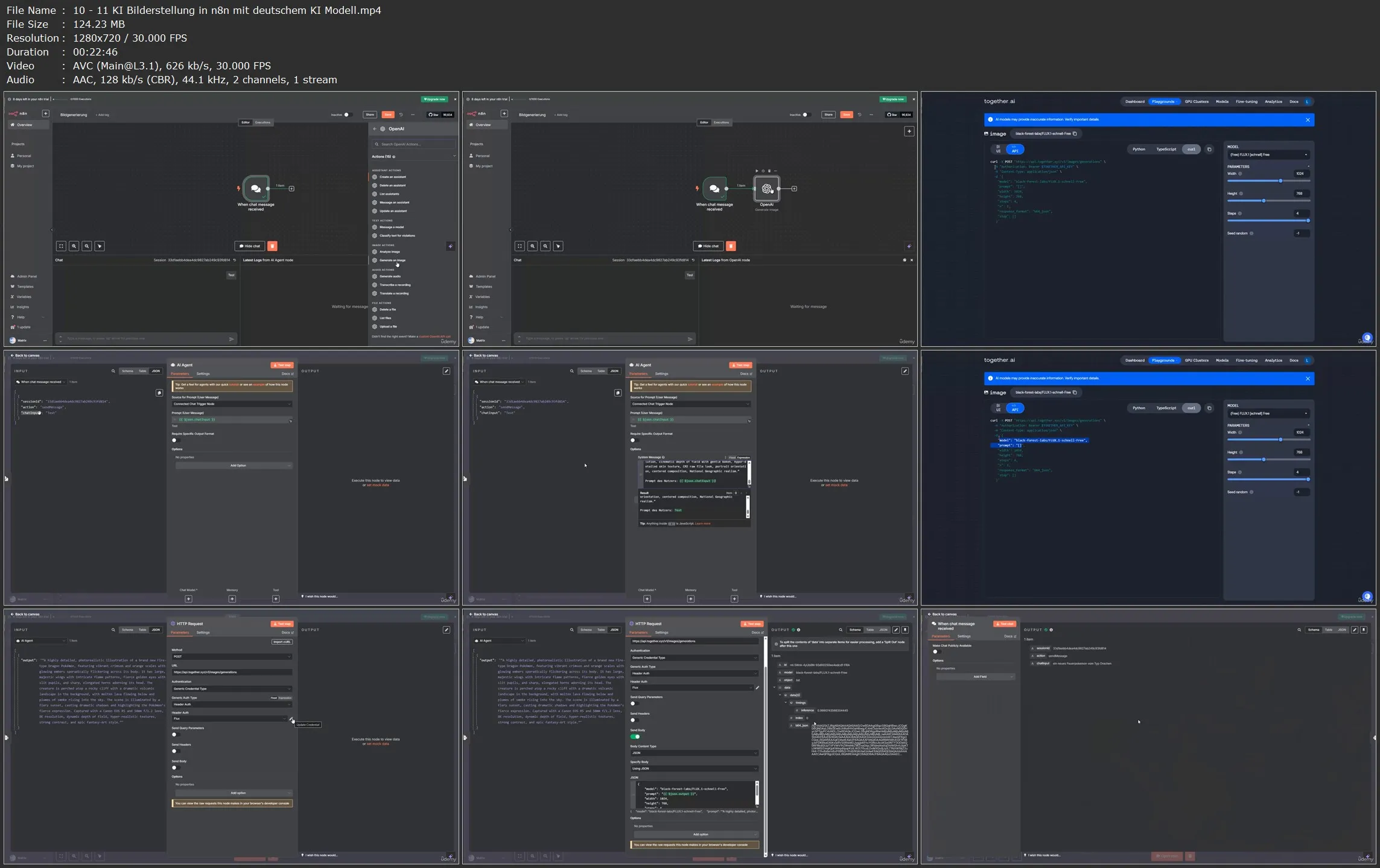1380x868 pixels.
Task: Choose Generate an image action in OpenAI panel
Action: click(392, 261)
